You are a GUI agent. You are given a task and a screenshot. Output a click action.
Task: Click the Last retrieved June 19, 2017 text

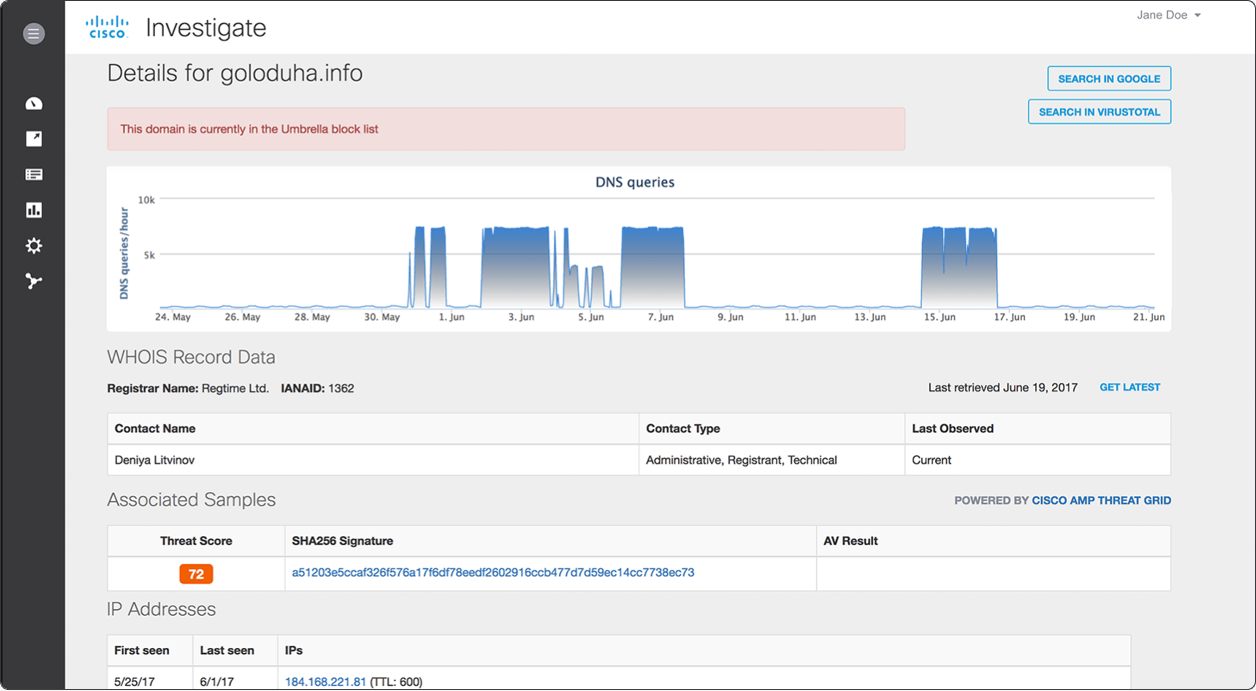[1003, 388]
